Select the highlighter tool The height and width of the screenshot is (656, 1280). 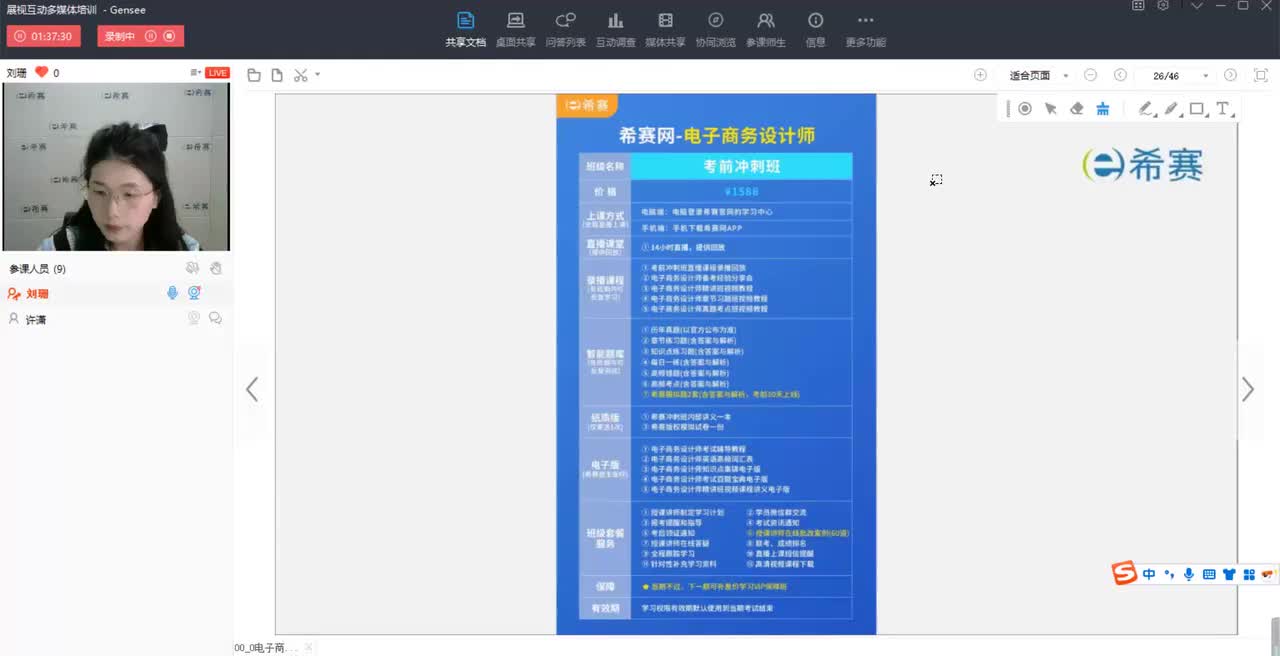(x=1172, y=109)
